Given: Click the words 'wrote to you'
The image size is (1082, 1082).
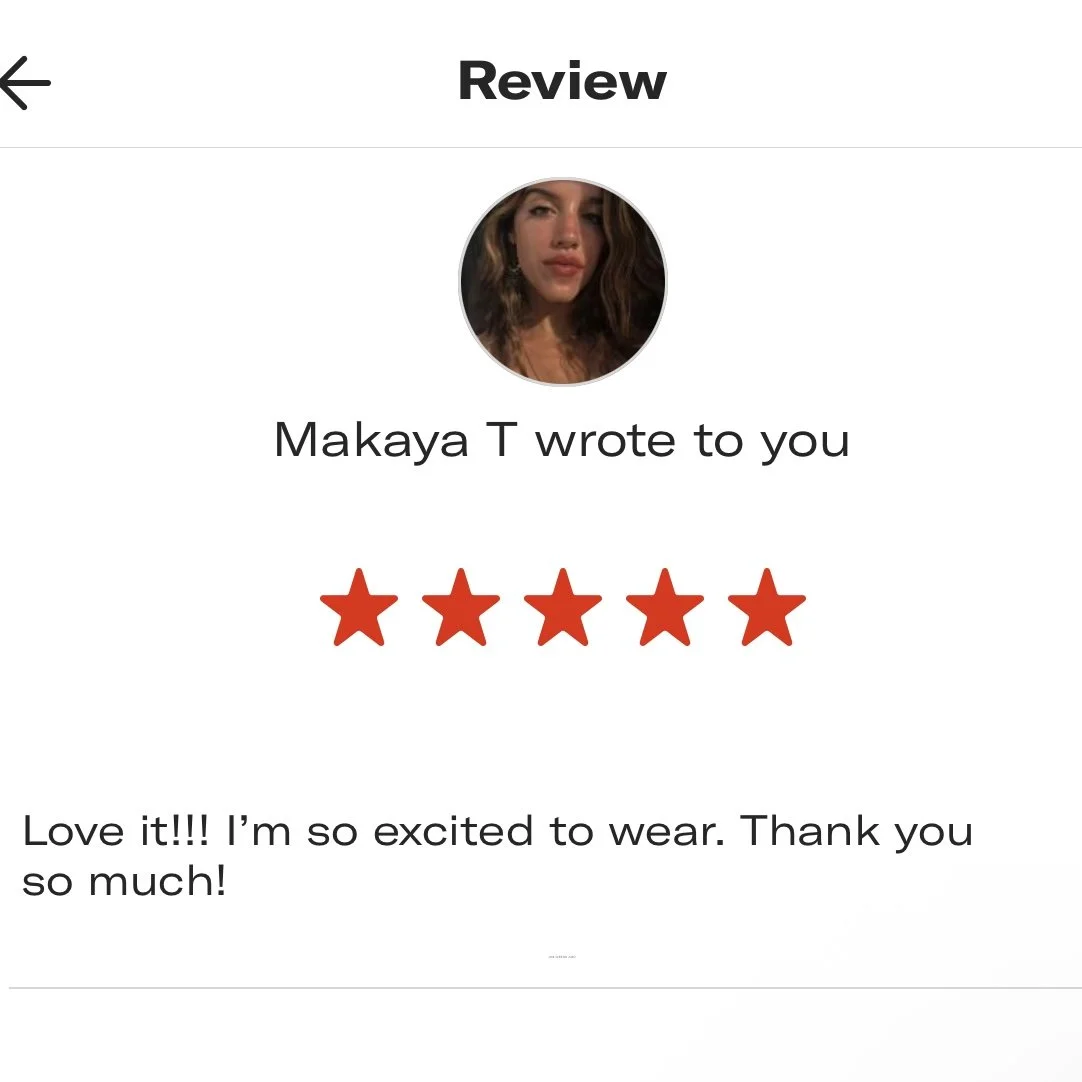Looking at the screenshot, I should tap(692, 441).
